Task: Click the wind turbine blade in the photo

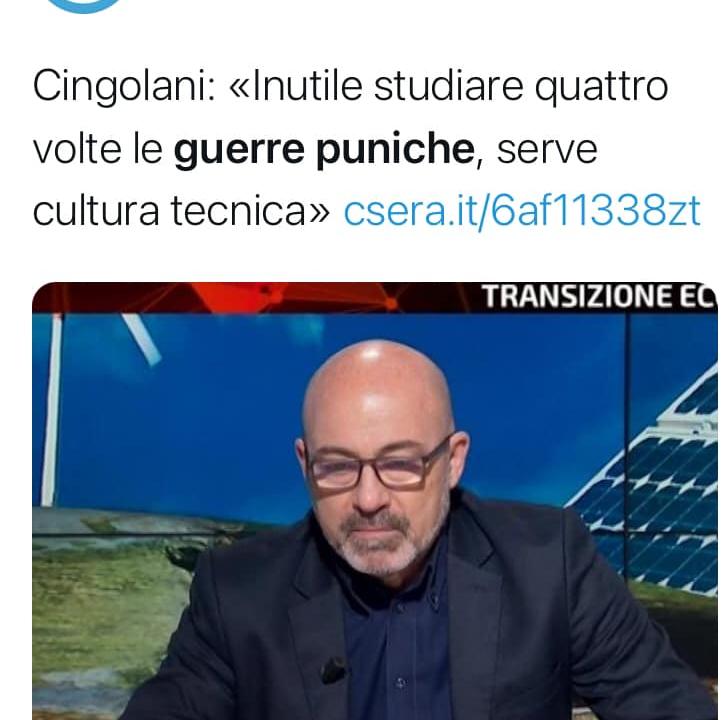Action: point(142,338)
